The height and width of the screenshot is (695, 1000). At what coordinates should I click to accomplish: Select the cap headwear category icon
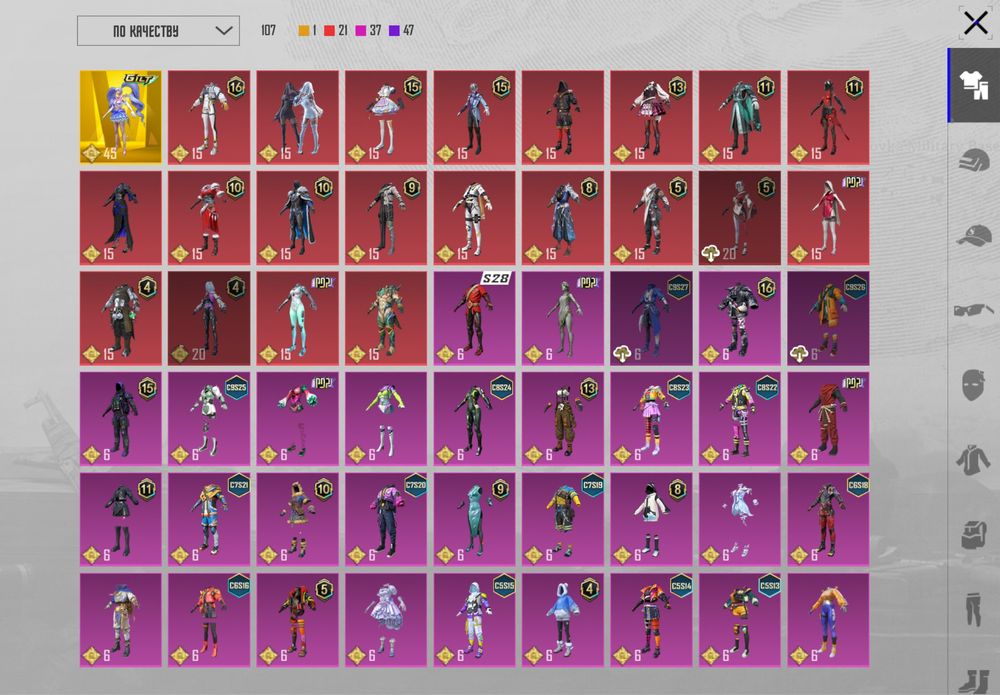point(973,235)
